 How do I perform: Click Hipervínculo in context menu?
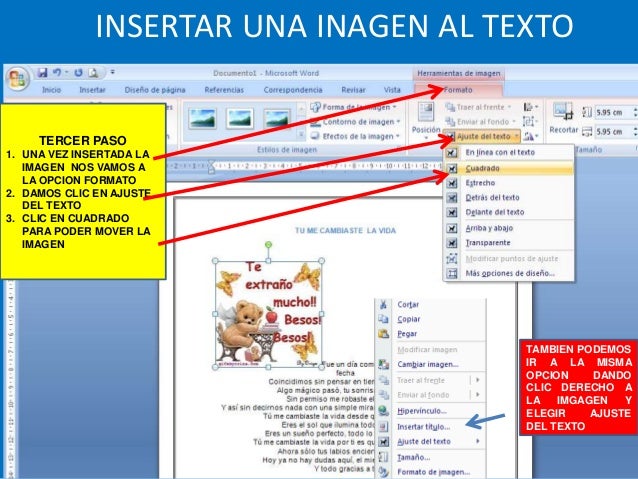coord(430,411)
